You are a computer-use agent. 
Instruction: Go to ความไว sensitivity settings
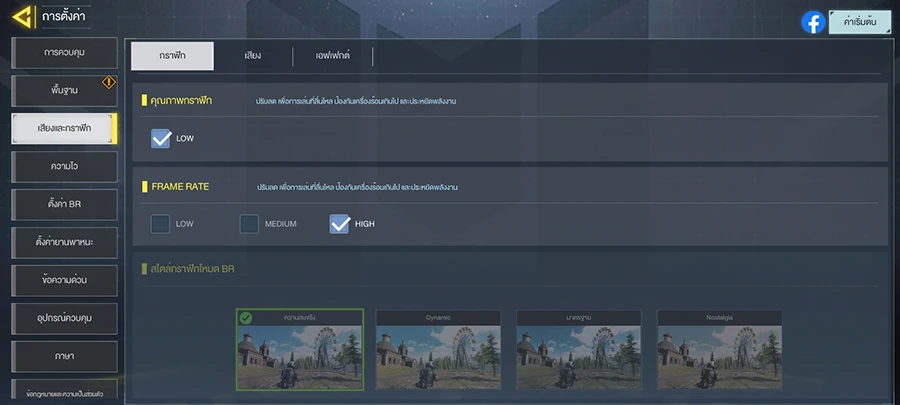(x=64, y=166)
